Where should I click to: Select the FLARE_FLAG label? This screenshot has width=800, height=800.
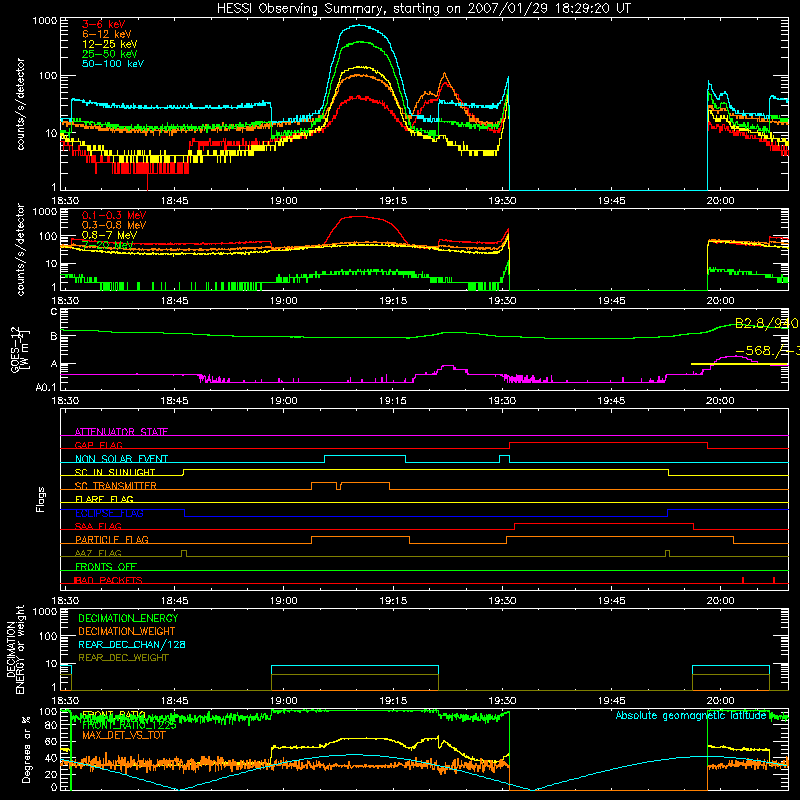(x=104, y=499)
